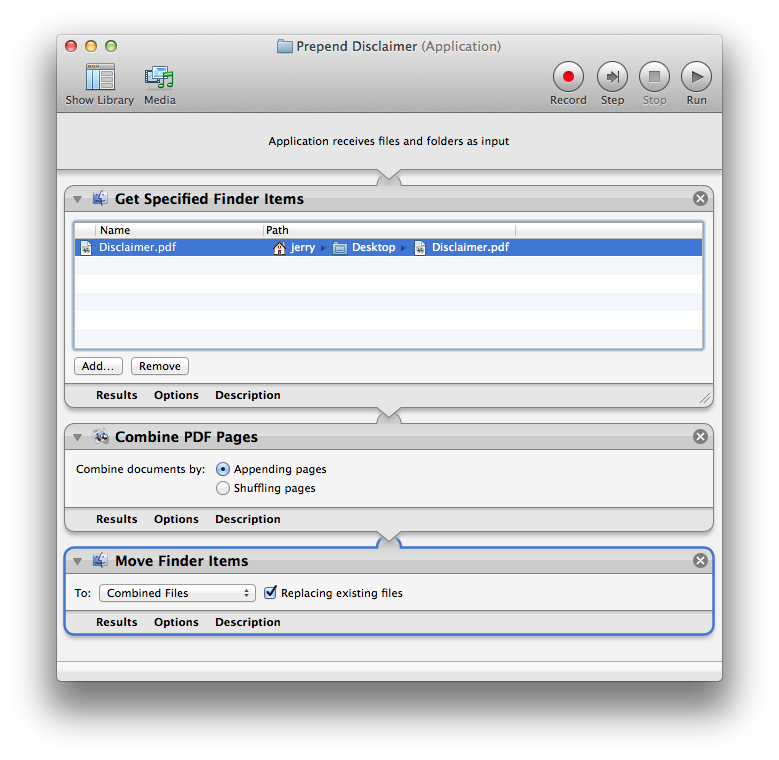Run the workflow with Run button
This screenshot has height=760, width=779.
pyautogui.click(x=696, y=77)
